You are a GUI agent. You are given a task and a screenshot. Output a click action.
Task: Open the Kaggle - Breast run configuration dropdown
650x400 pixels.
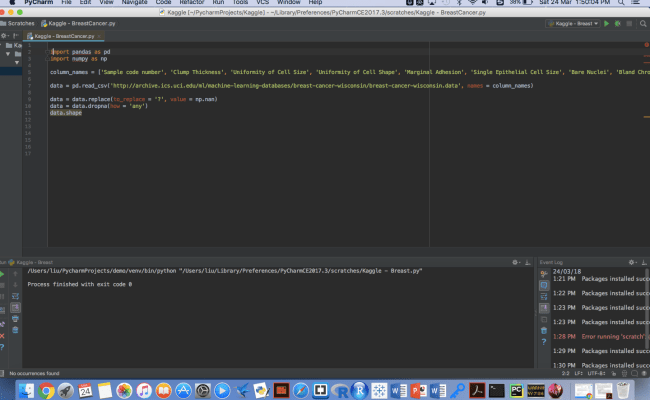click(573, 24)
